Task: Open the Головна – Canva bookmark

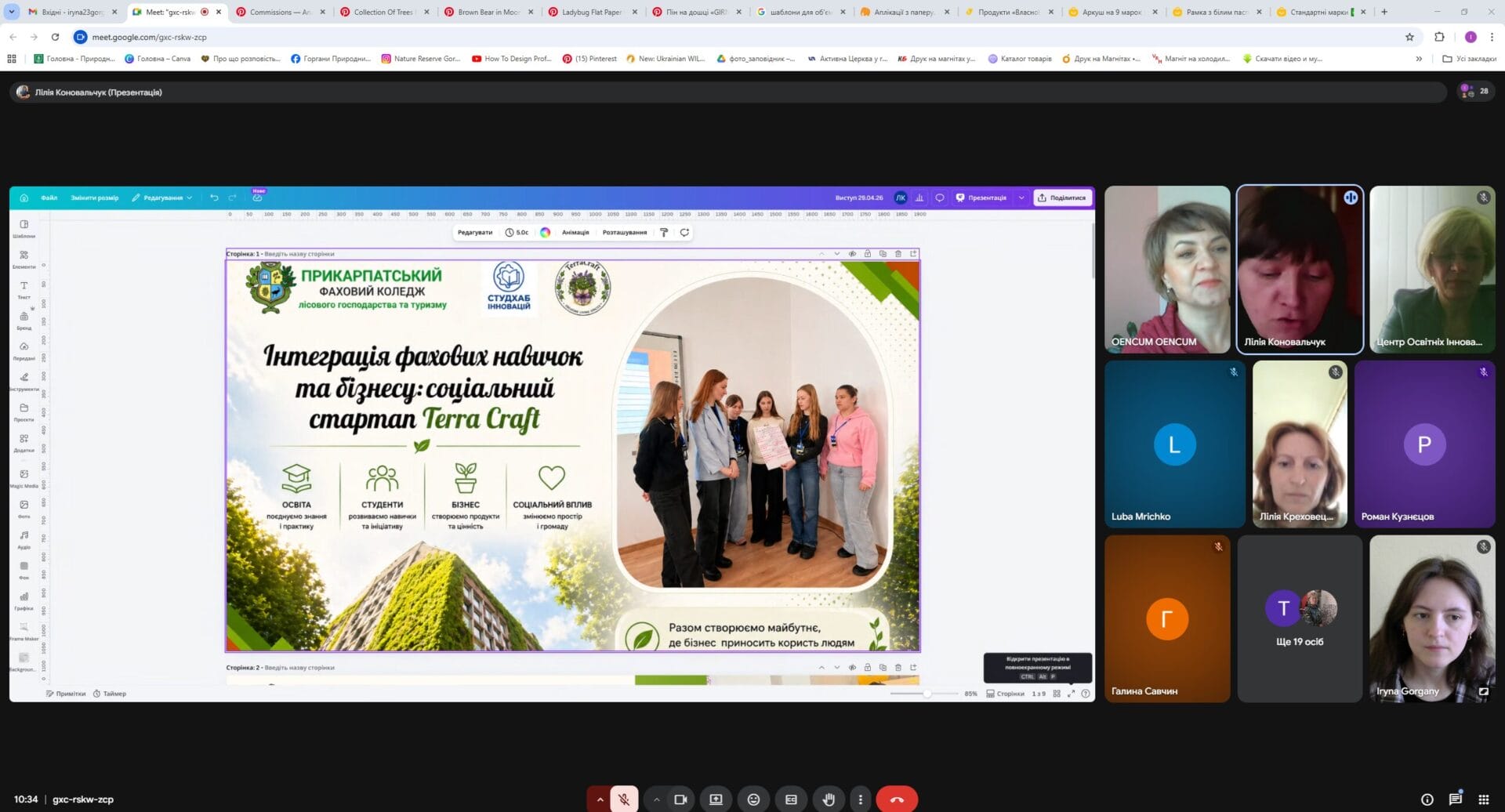Action: [x=158, y=59]
